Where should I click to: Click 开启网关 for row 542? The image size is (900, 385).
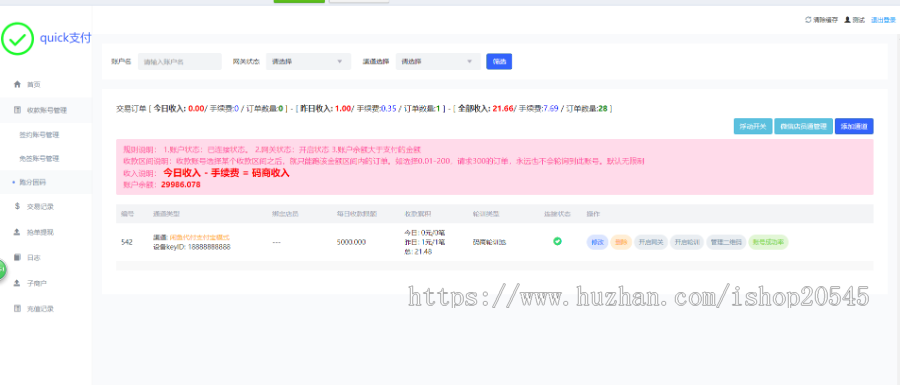[x=650, y=242]
